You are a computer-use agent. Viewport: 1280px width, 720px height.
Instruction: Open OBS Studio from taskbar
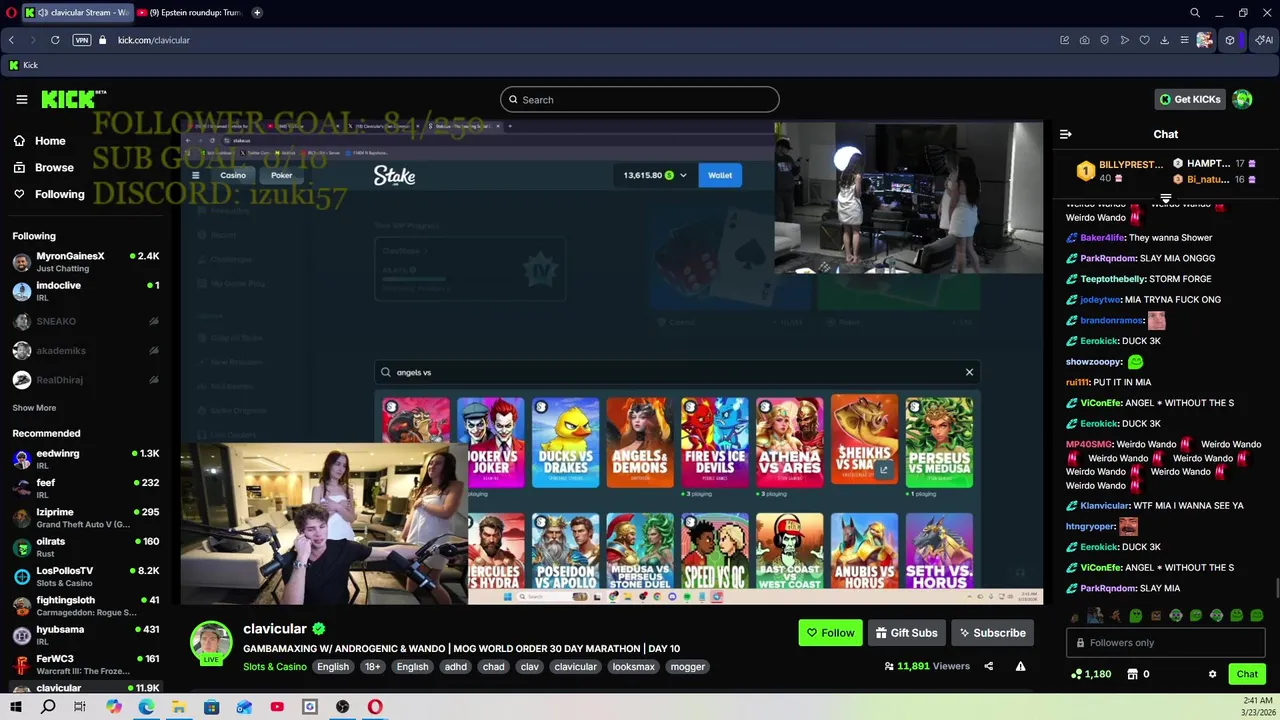point(342,707)
